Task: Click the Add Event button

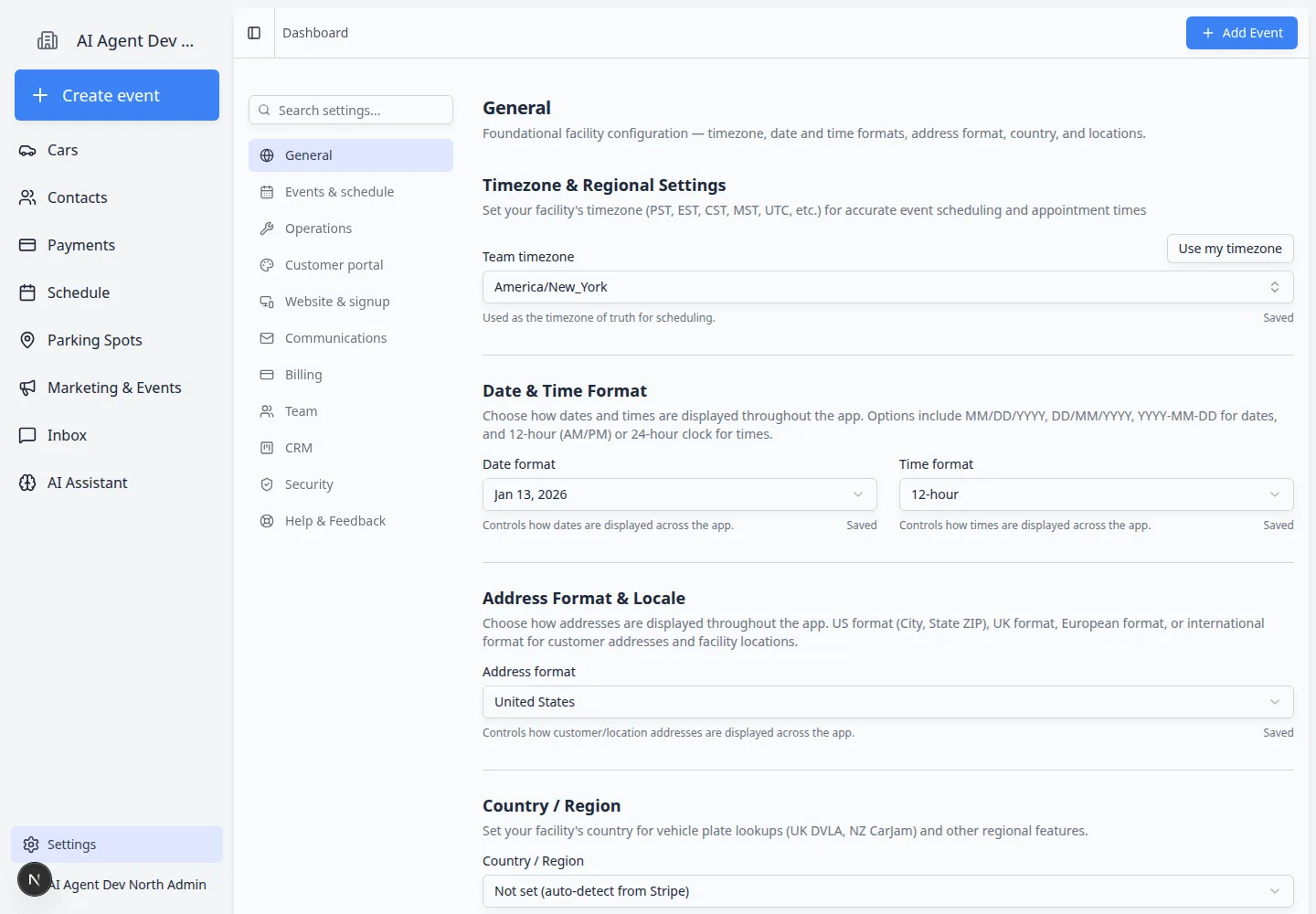Action: click(x=1242, y=33)
